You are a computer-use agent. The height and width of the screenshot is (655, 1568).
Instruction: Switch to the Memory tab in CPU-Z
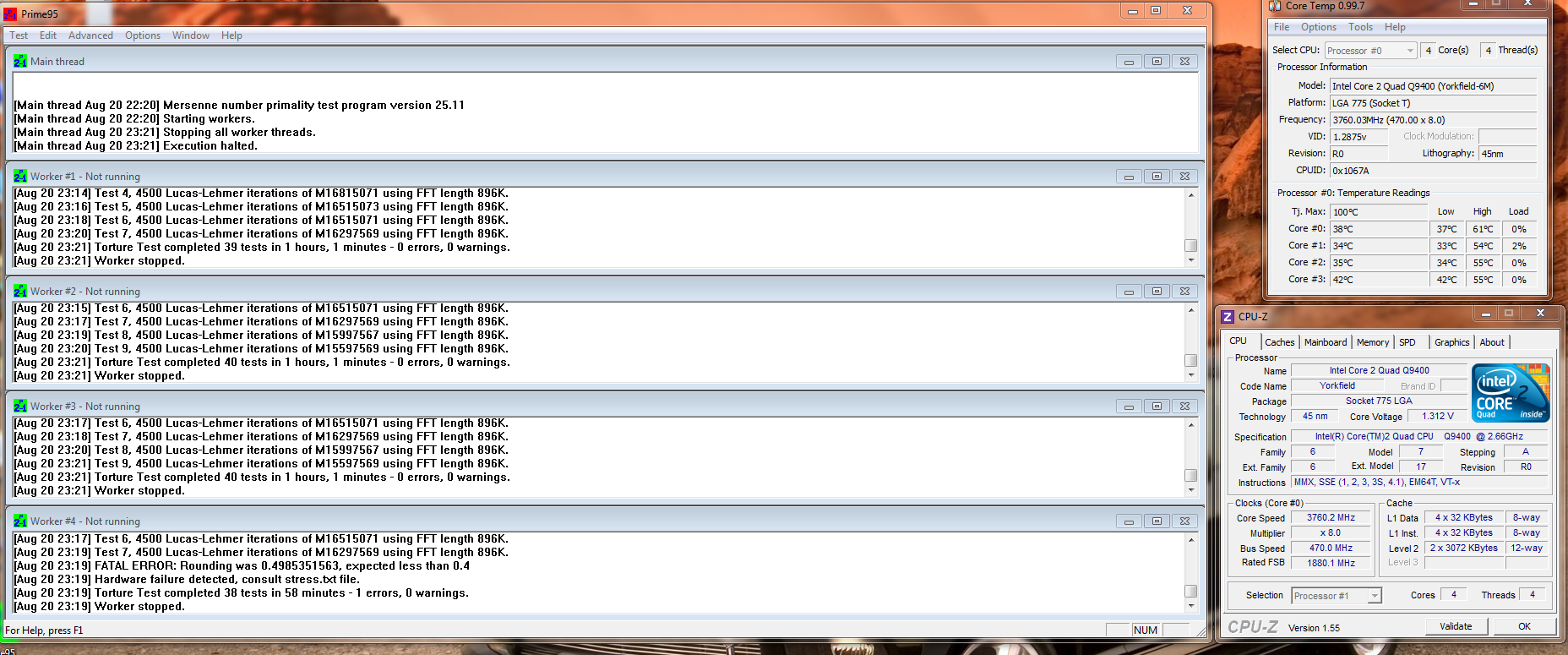coord(1373,342)
